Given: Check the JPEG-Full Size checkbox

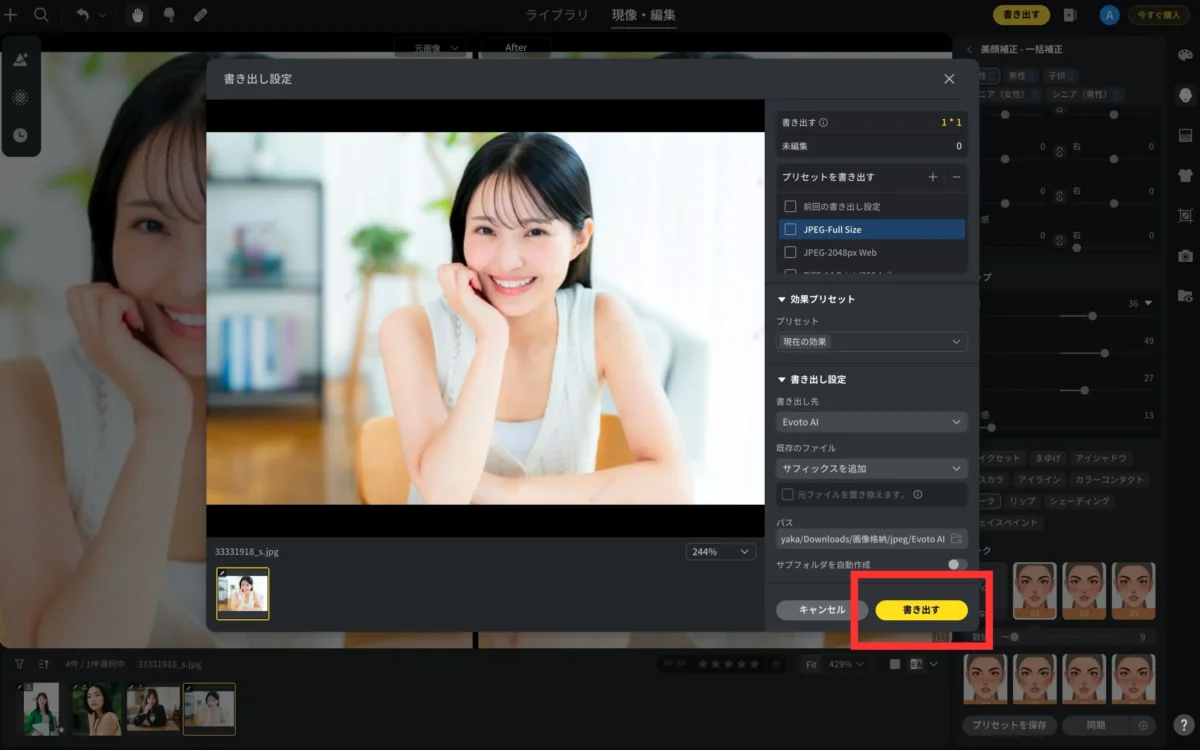Looking at the screenshot, I should point(790,229).
